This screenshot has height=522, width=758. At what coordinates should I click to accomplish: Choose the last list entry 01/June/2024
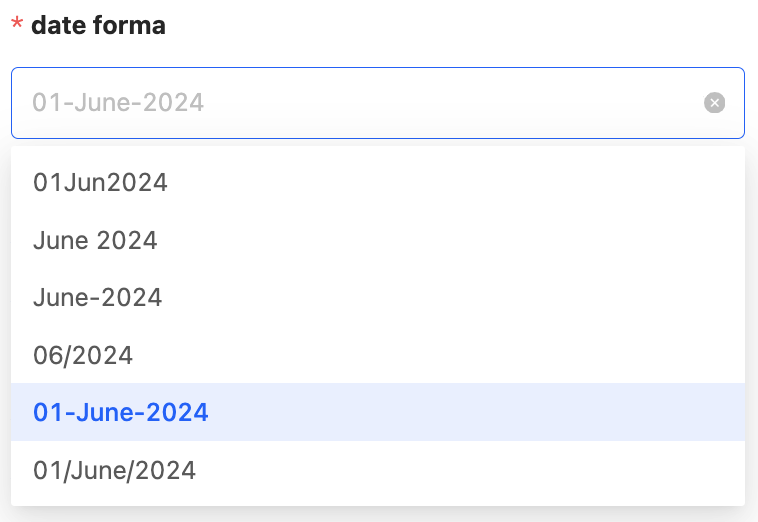tap(114, 470)
